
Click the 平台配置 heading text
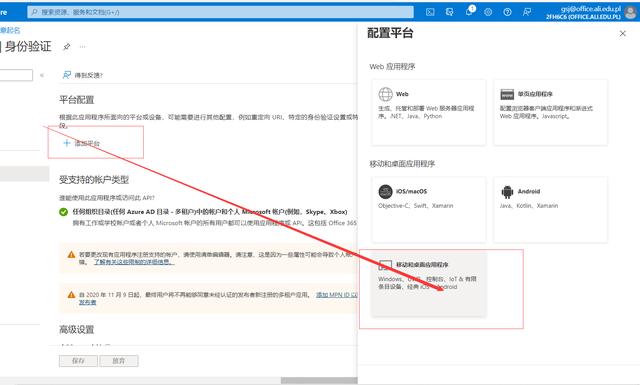tap(77, 100)
